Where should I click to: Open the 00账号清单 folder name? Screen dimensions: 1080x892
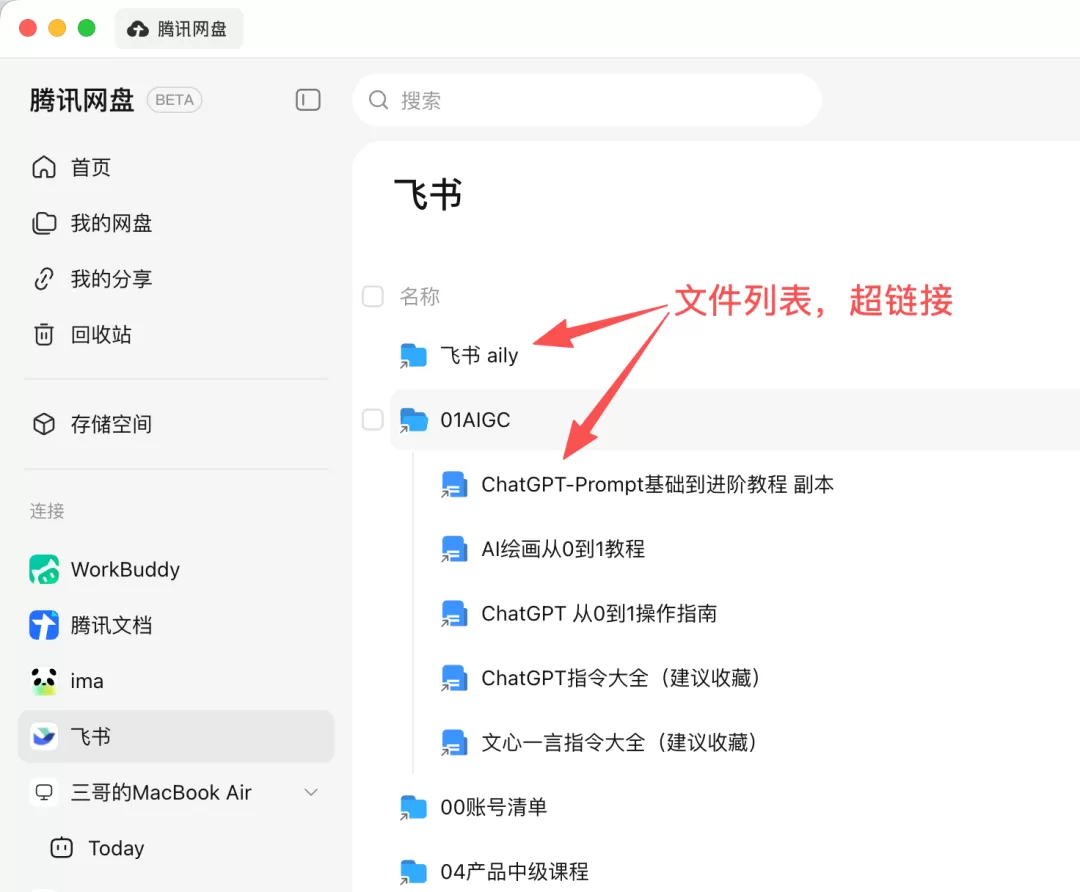(494, 807)
